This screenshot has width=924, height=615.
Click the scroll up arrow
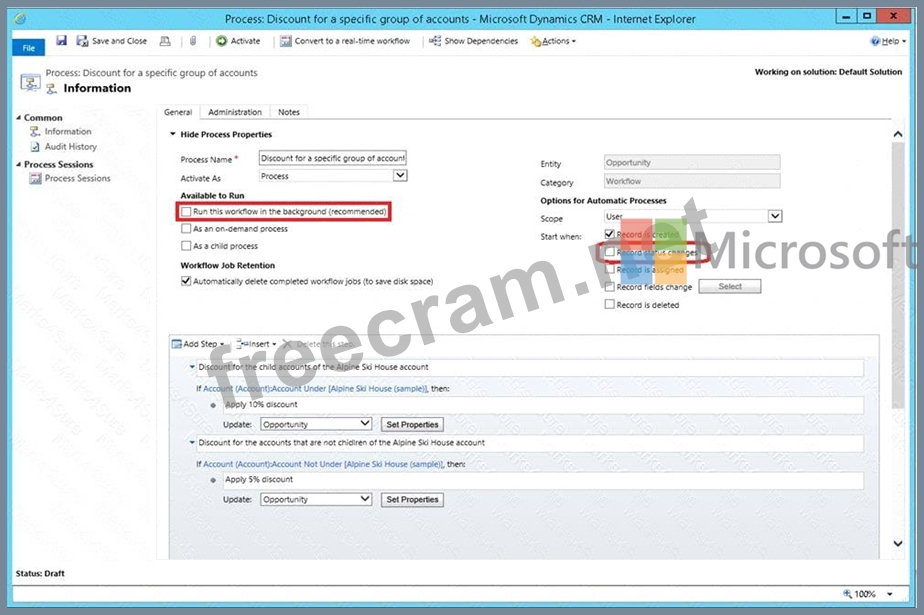(x=897, y=134)
